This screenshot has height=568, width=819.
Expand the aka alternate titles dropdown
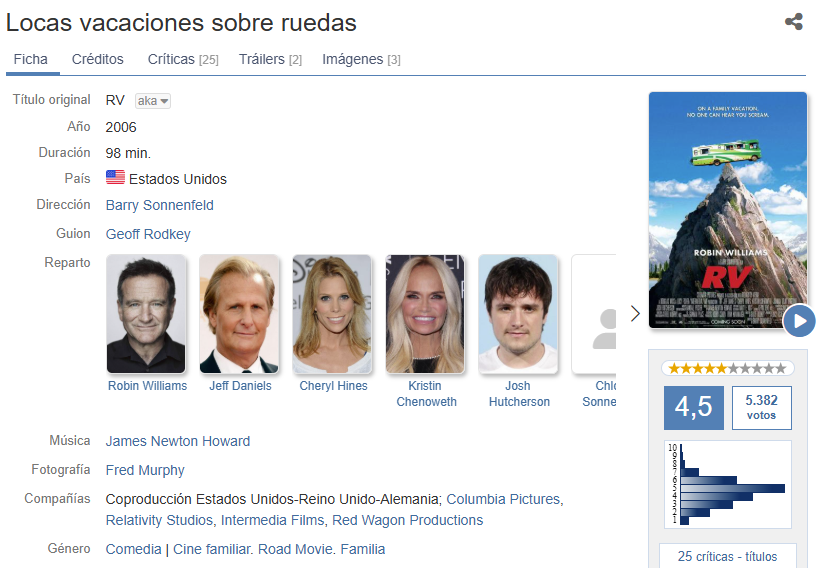point(153,101)
